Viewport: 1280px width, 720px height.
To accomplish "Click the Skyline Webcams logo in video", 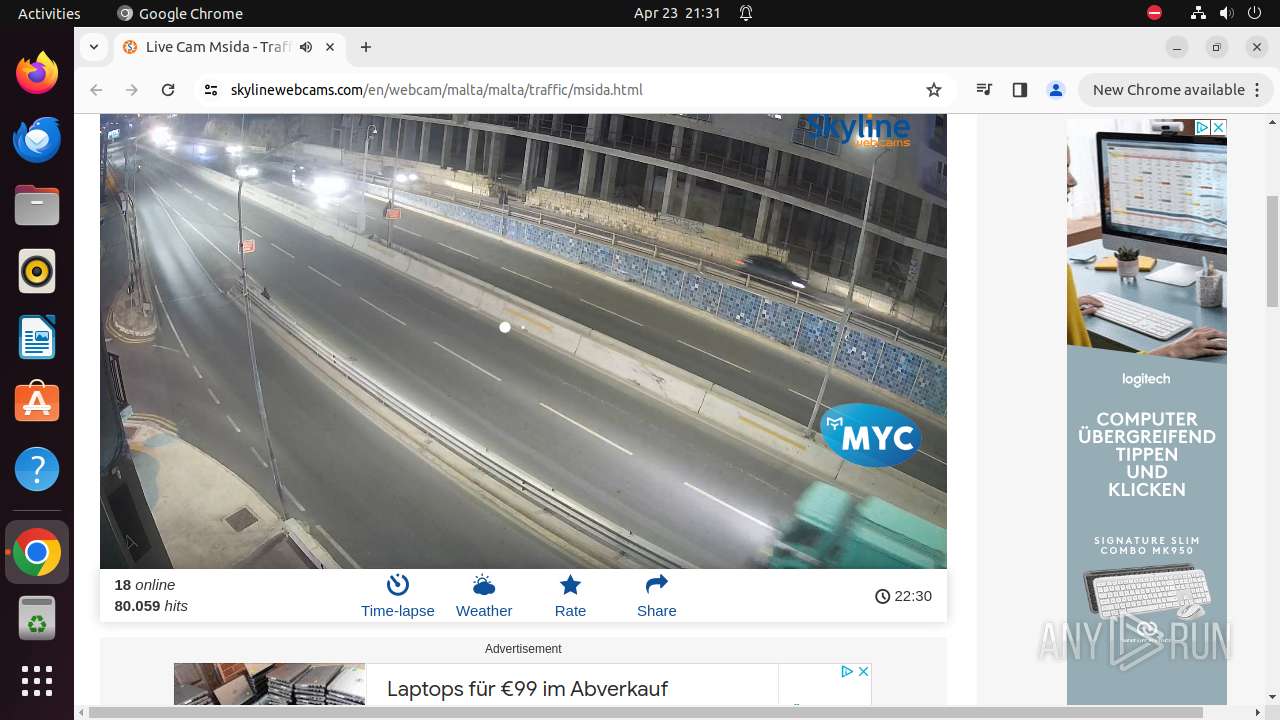I will (x=858, y=130).
